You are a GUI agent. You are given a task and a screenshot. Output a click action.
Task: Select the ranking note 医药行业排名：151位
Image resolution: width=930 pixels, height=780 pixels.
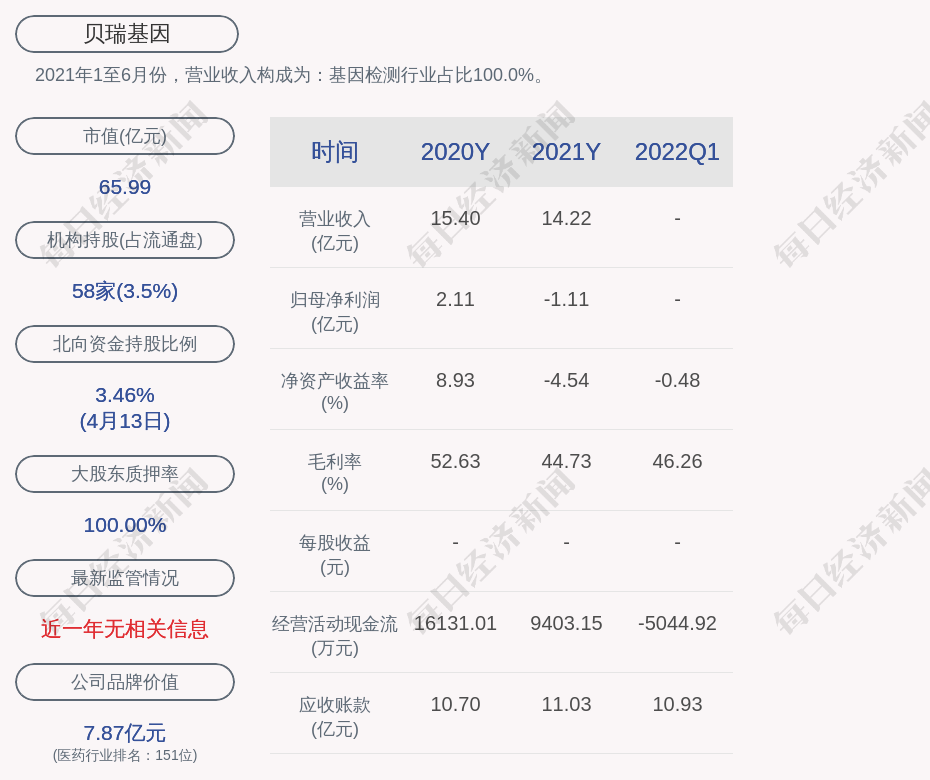125,755
